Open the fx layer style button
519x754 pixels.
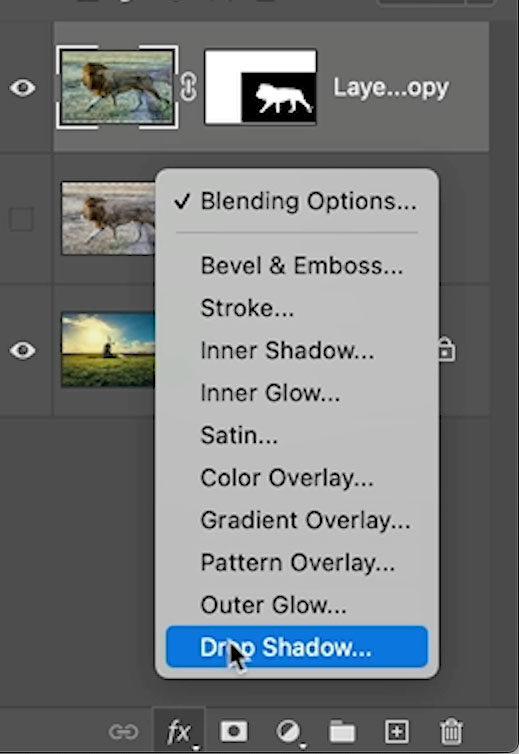pos(179,732)
